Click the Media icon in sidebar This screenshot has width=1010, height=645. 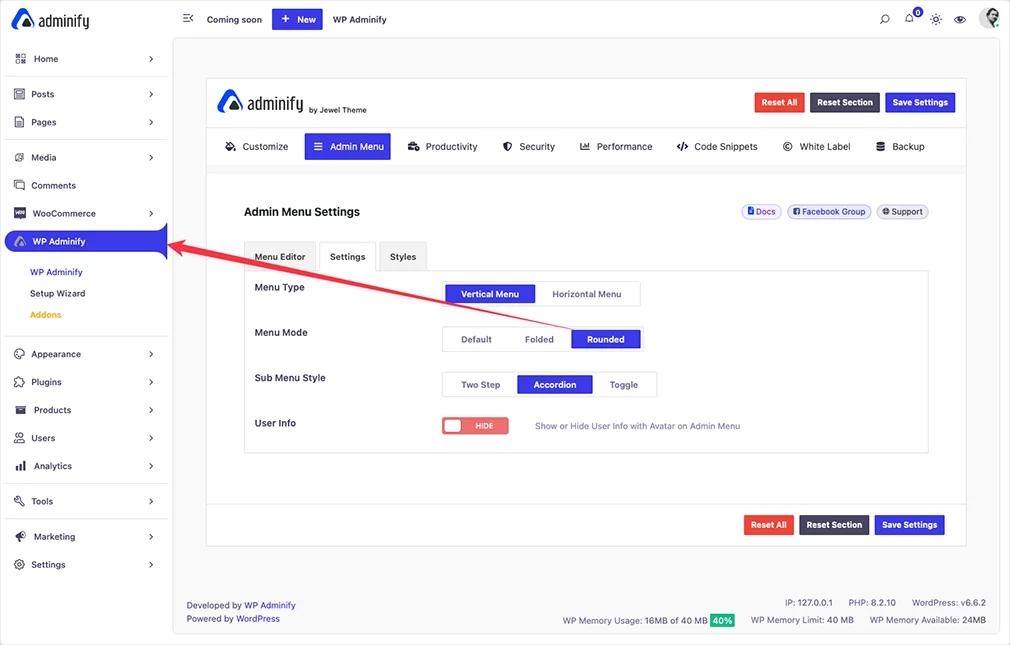point(19,157)
